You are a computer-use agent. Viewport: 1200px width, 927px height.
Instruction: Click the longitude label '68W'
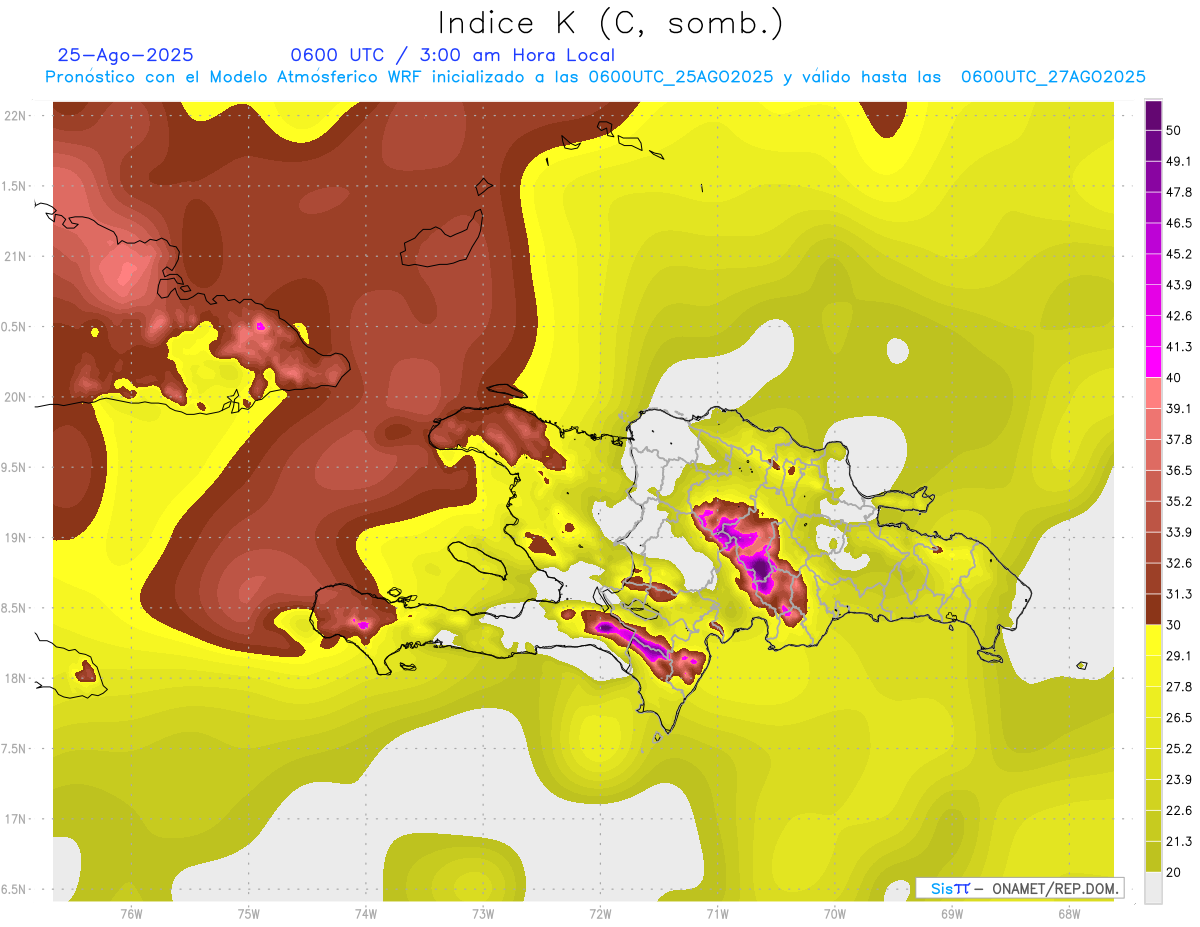[x=1069, y=914]
